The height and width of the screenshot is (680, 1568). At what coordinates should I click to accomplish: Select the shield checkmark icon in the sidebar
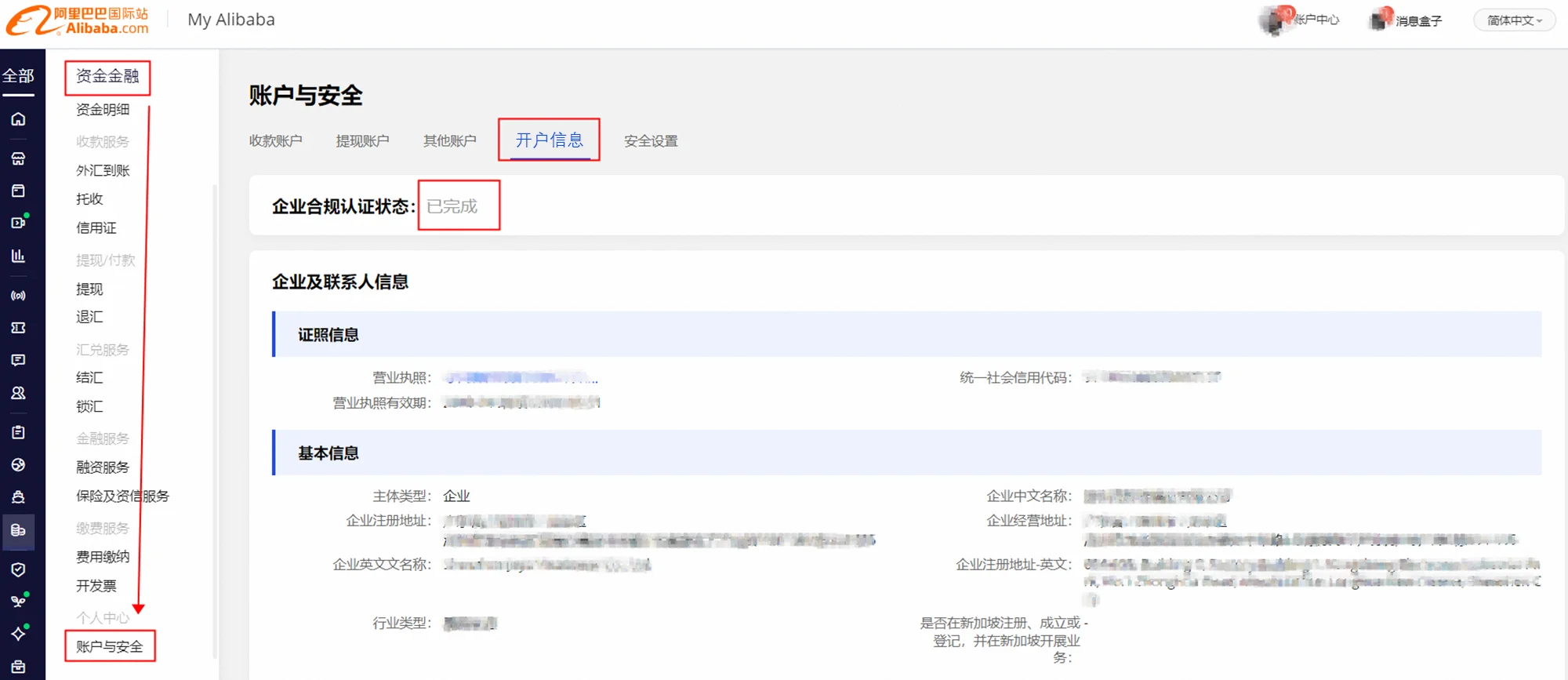18,569
